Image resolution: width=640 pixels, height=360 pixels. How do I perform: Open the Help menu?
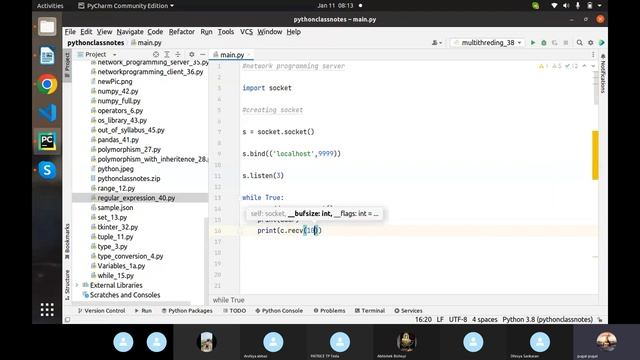tap(293, 32)
